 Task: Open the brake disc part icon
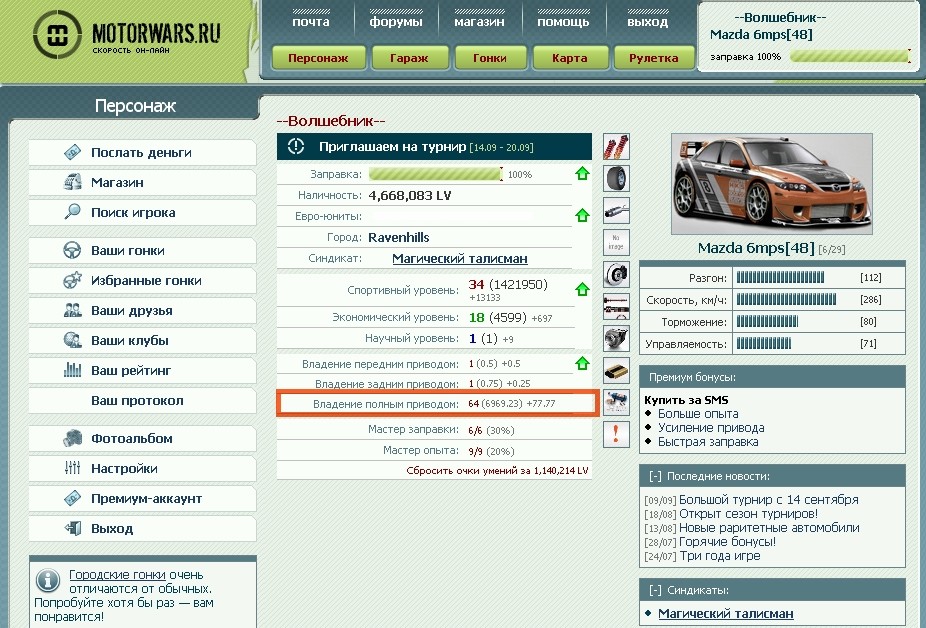point(616,275)
